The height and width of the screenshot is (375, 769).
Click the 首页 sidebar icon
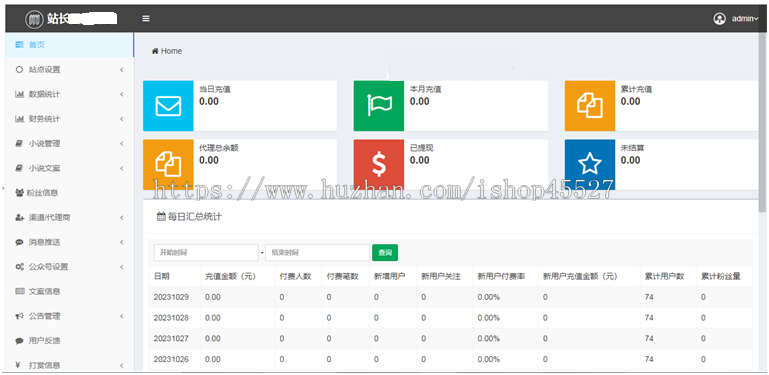coord(19,45)
